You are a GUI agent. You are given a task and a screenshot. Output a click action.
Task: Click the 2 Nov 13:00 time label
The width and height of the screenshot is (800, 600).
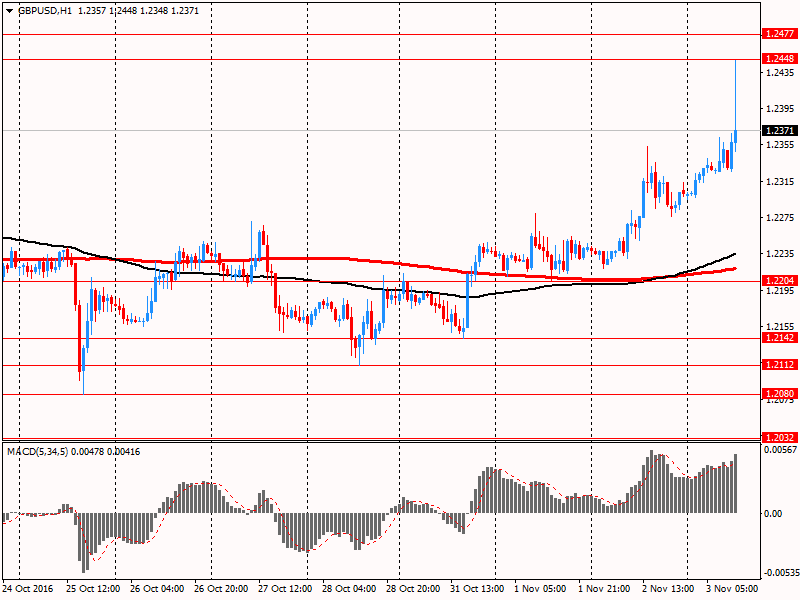[x=668, y=589]
